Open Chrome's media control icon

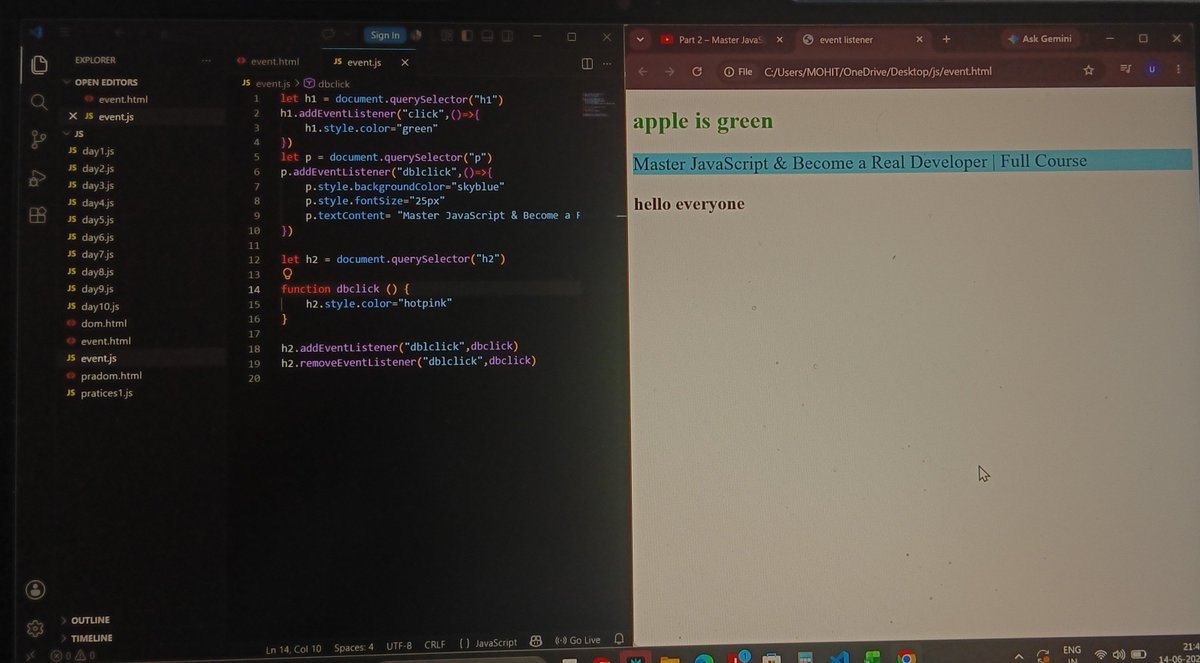pyautogui.click(x=1126, y=69)
